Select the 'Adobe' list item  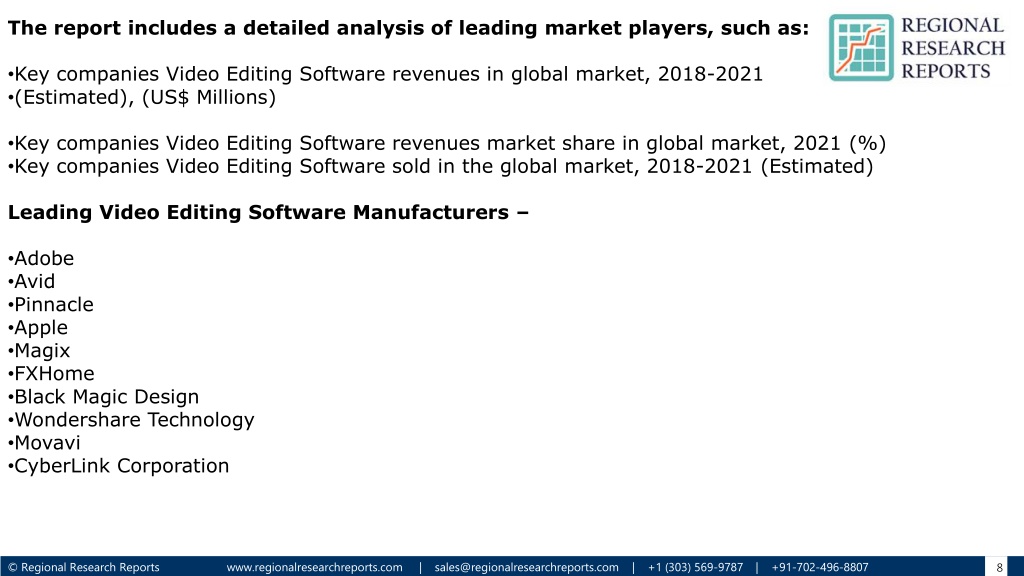tap(40, 258)
